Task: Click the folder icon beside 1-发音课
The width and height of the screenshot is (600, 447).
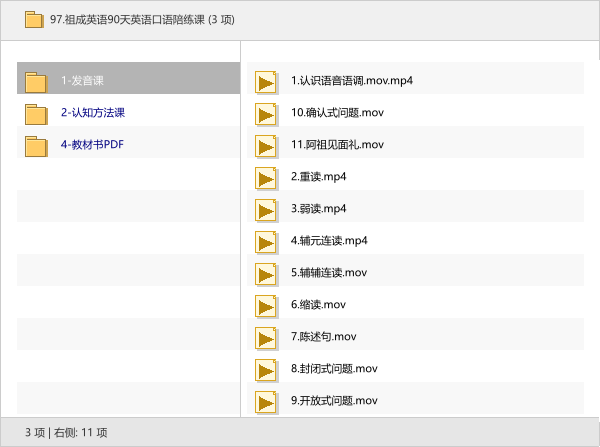Action: tap(36, 82)
